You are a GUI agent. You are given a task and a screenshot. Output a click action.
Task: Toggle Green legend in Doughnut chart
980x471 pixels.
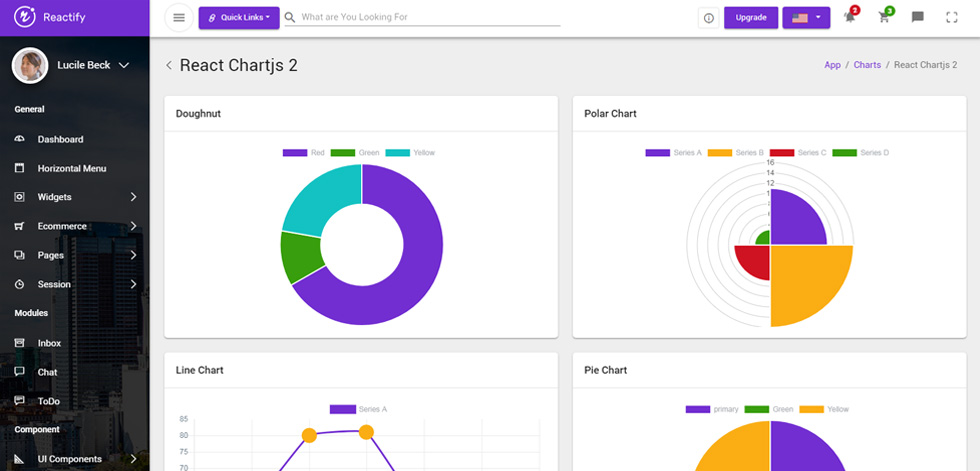pos(355,152)
